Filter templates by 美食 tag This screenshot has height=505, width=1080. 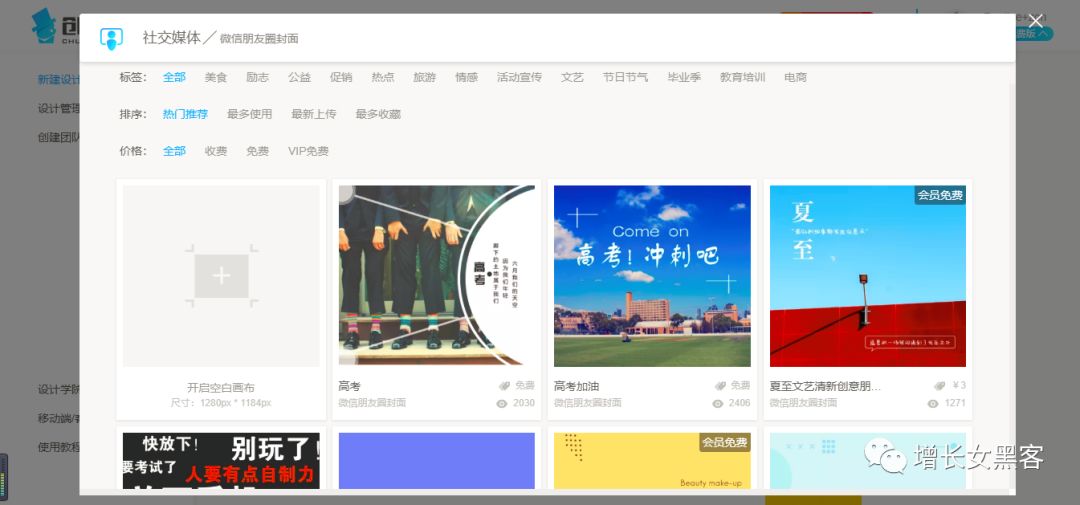coord(216,77)
